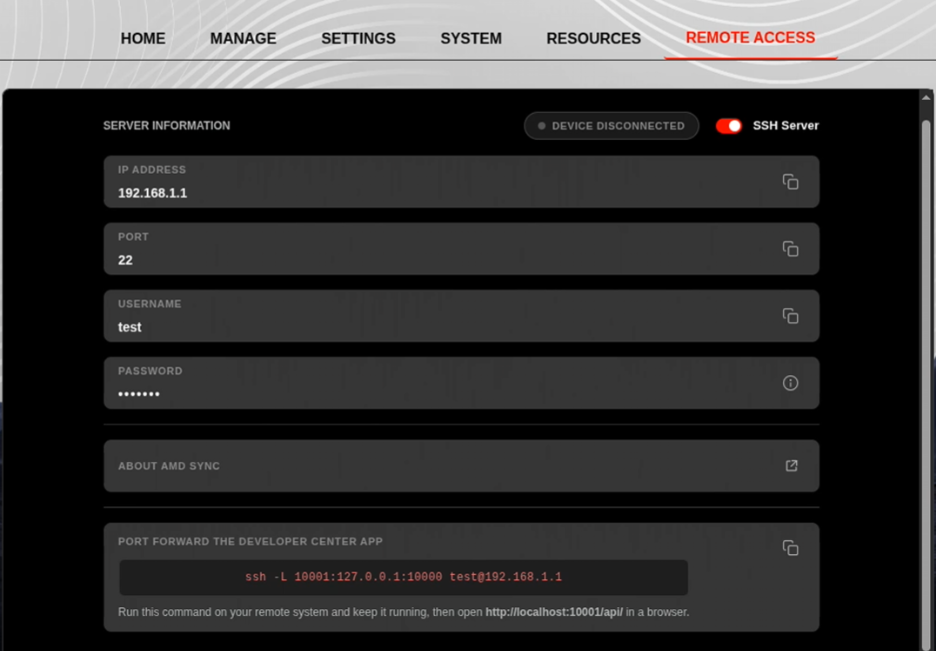The width and height of the screenshot is (936, 651).
Task: Go to the SETTINGS tab
Action: tap(358, 38)
